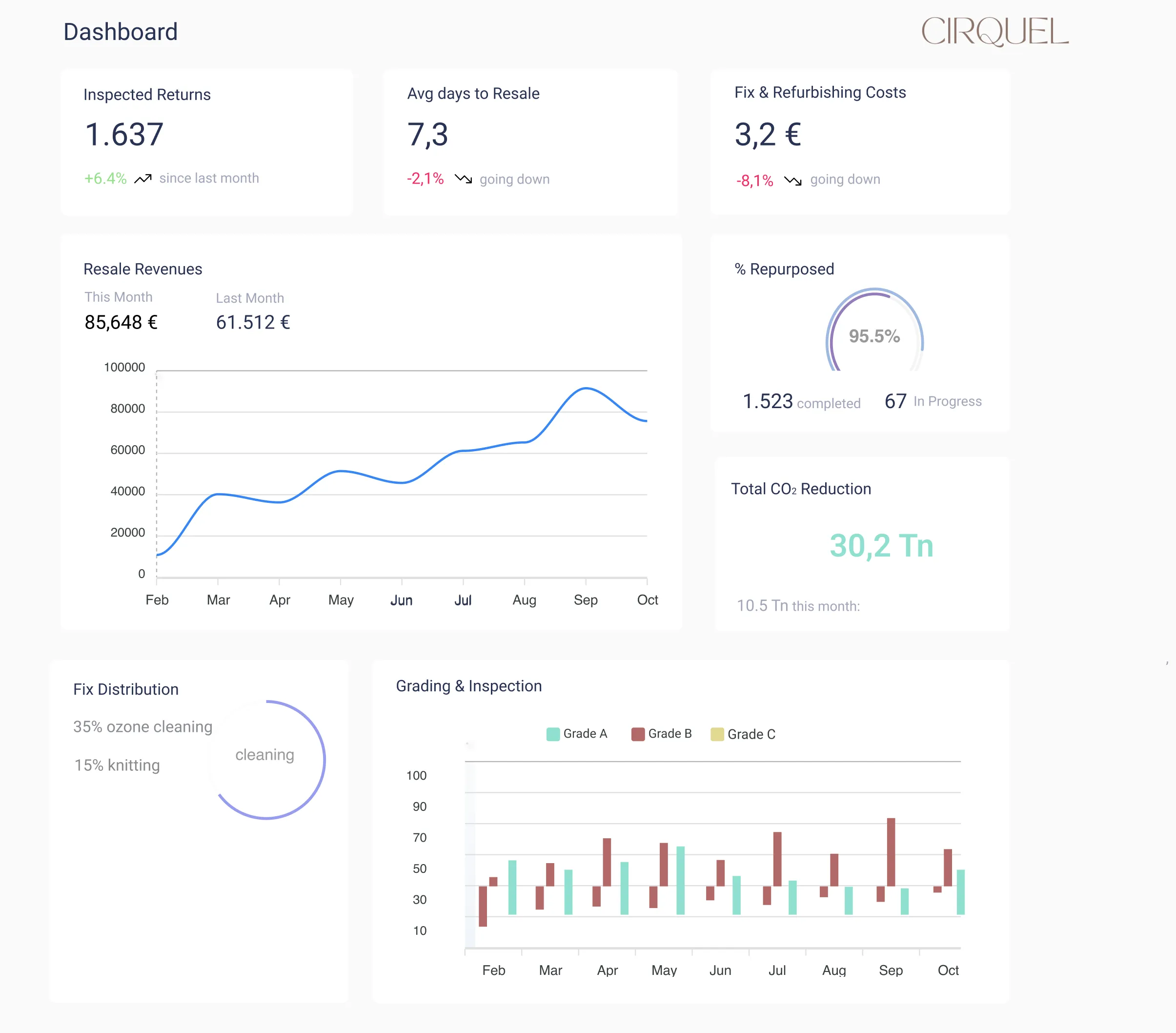
Task: Click upward trend arrow under Inspected Returns
Action: click(142, 178)
